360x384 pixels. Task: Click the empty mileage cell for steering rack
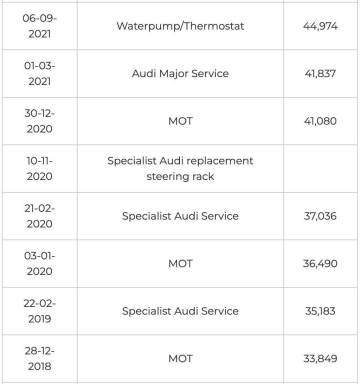pos(320,169)
